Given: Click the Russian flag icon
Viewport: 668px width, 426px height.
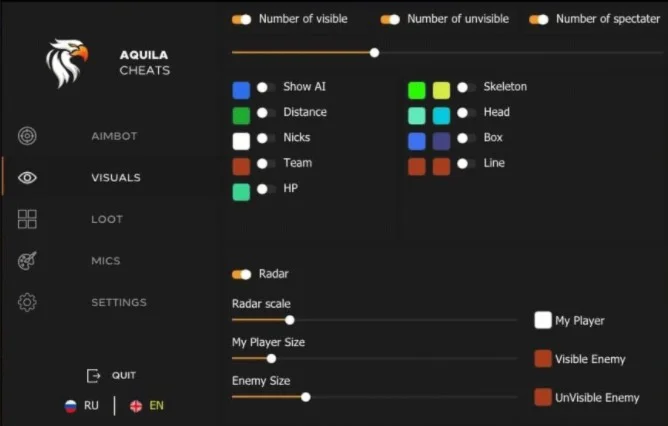Looking at the screenshot, I should (71, 406).
